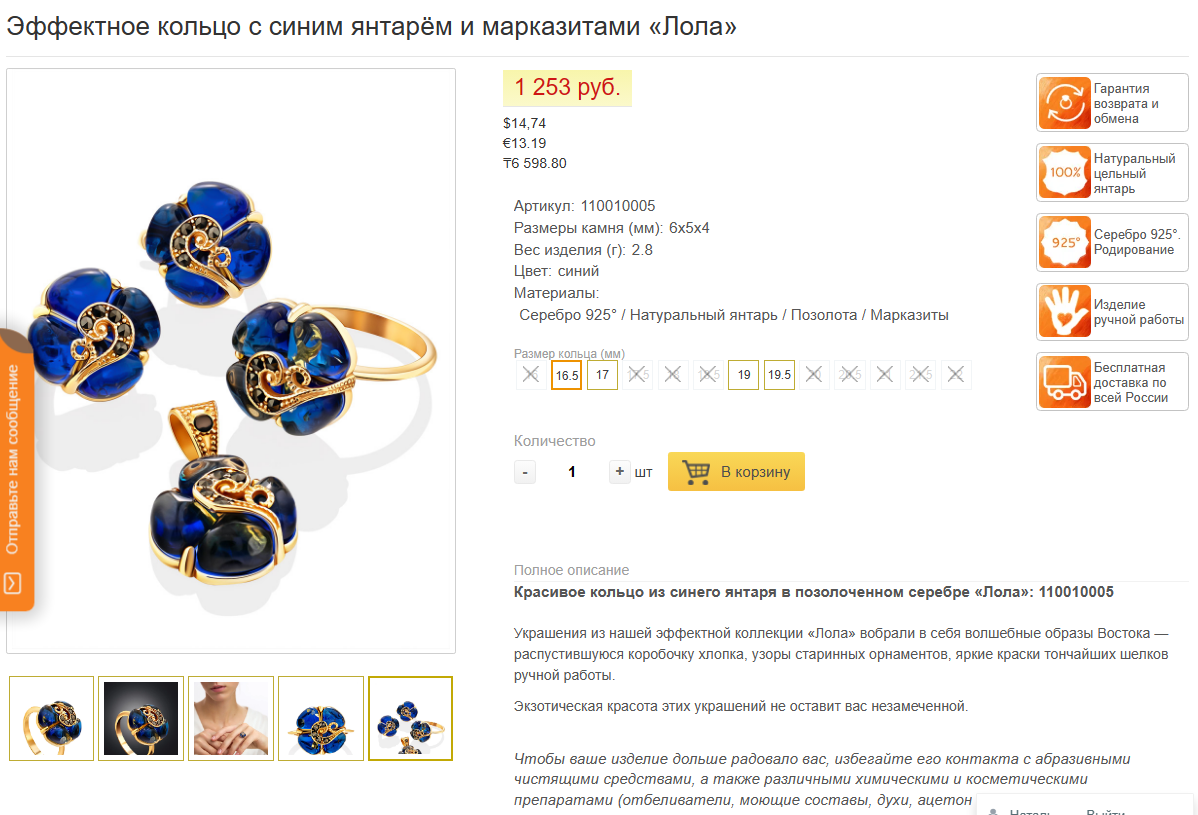Click the quantity input field
This screenshot has width=1198, height=815.
[571, 472]
